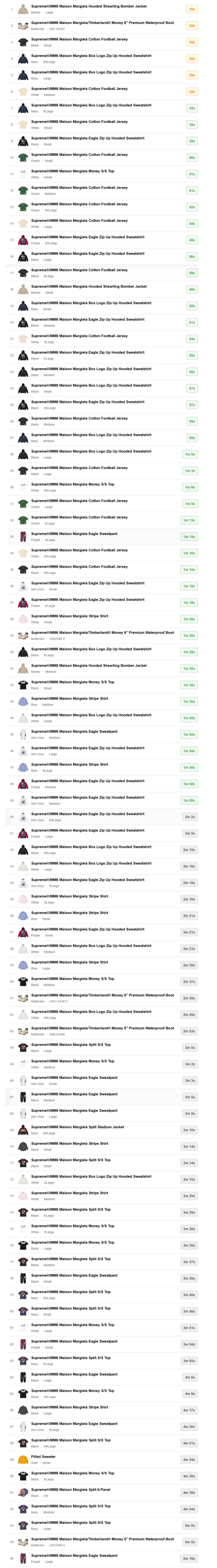Click the purple Eagle Sweatpant thumbnail in row 95
The image size is (217, 1568).
23,1558
